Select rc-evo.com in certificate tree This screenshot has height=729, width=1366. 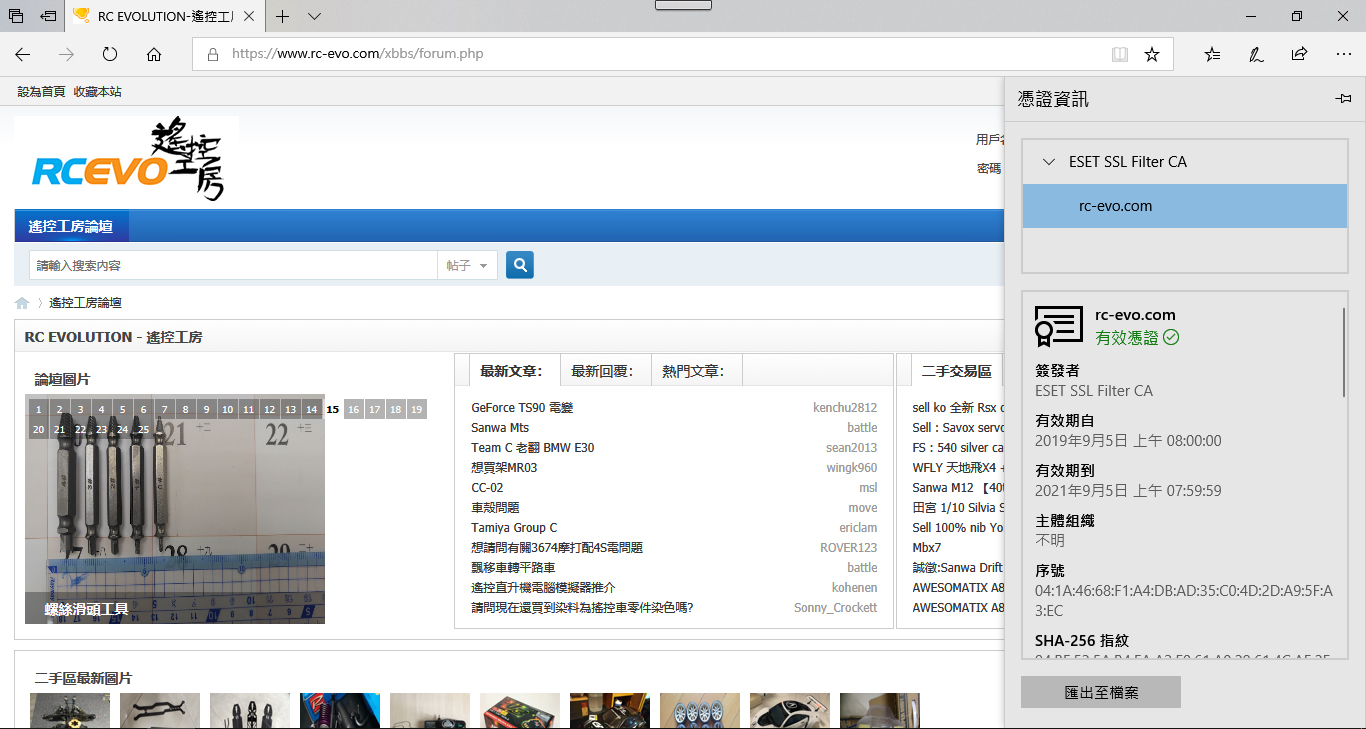[1185, 206]
